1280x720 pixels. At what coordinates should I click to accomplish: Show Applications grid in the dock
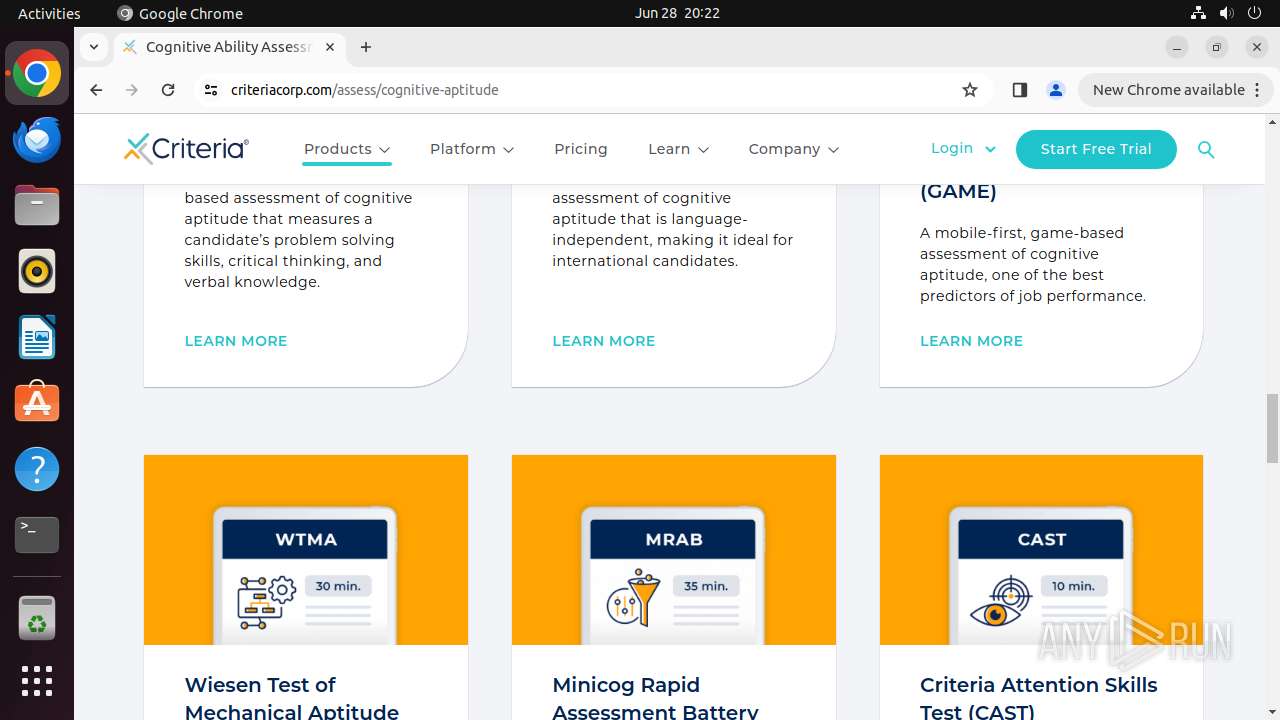37,681
